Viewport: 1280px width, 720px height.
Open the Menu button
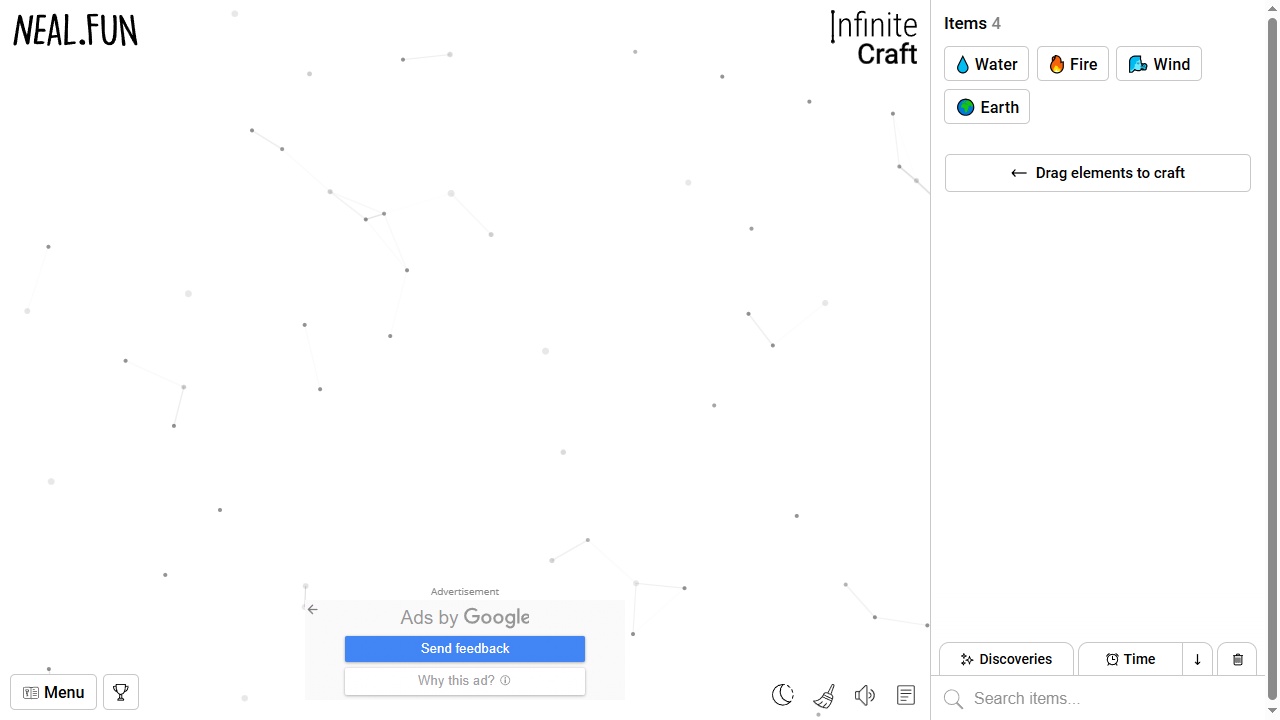coord(54,692)
